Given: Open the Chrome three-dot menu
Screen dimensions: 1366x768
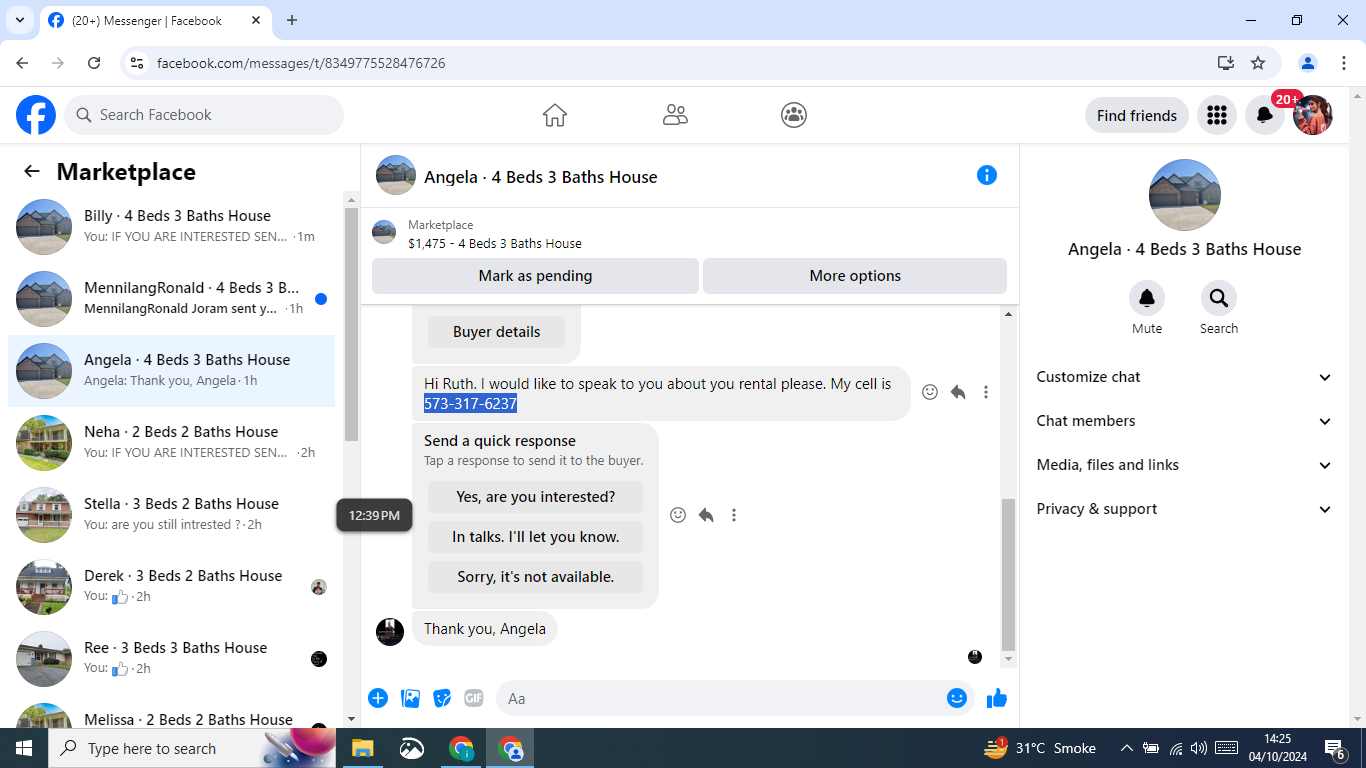Looking at the screenshot, I should click(1344, 63).
